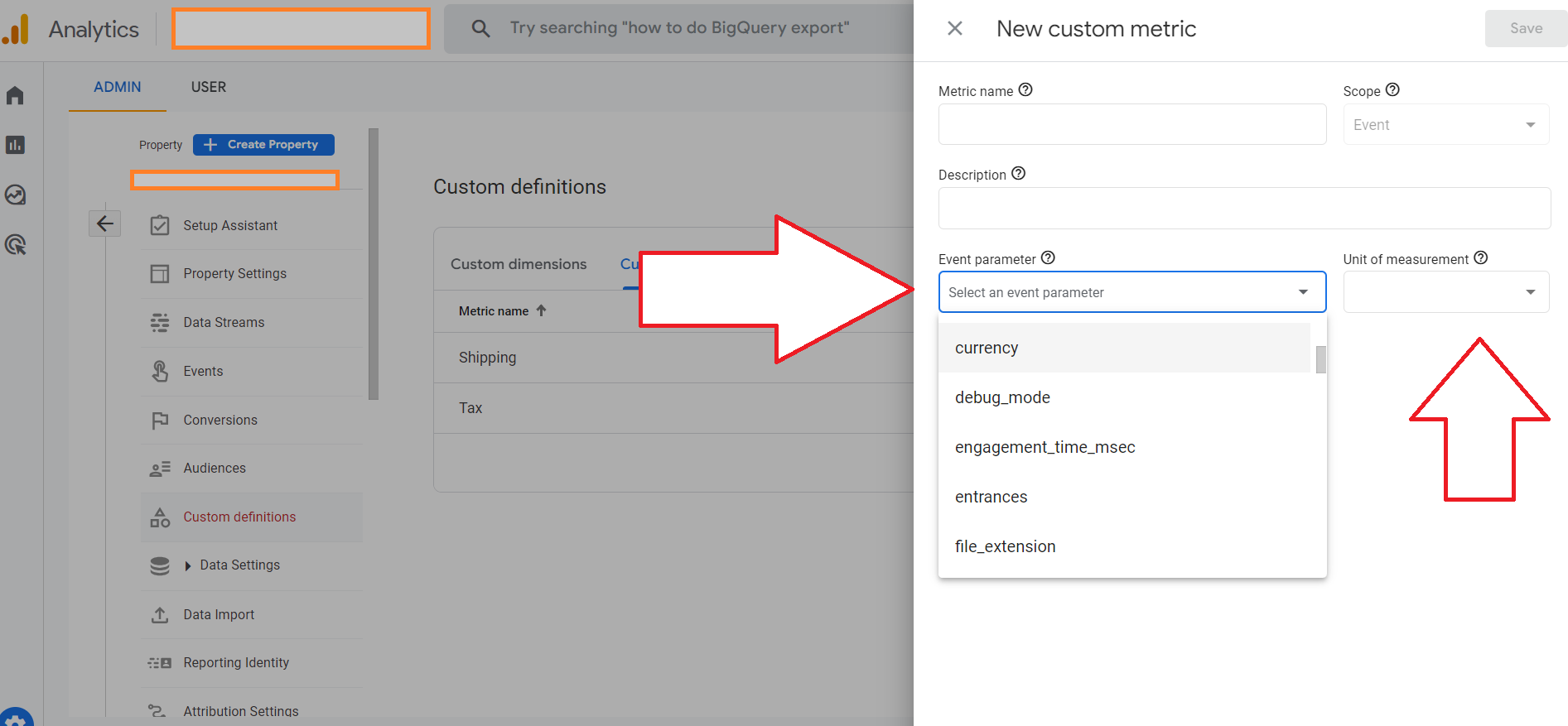The image size is (1568, 726).
Task: Select engagement_time_msec parameter
Action: 1125,447
